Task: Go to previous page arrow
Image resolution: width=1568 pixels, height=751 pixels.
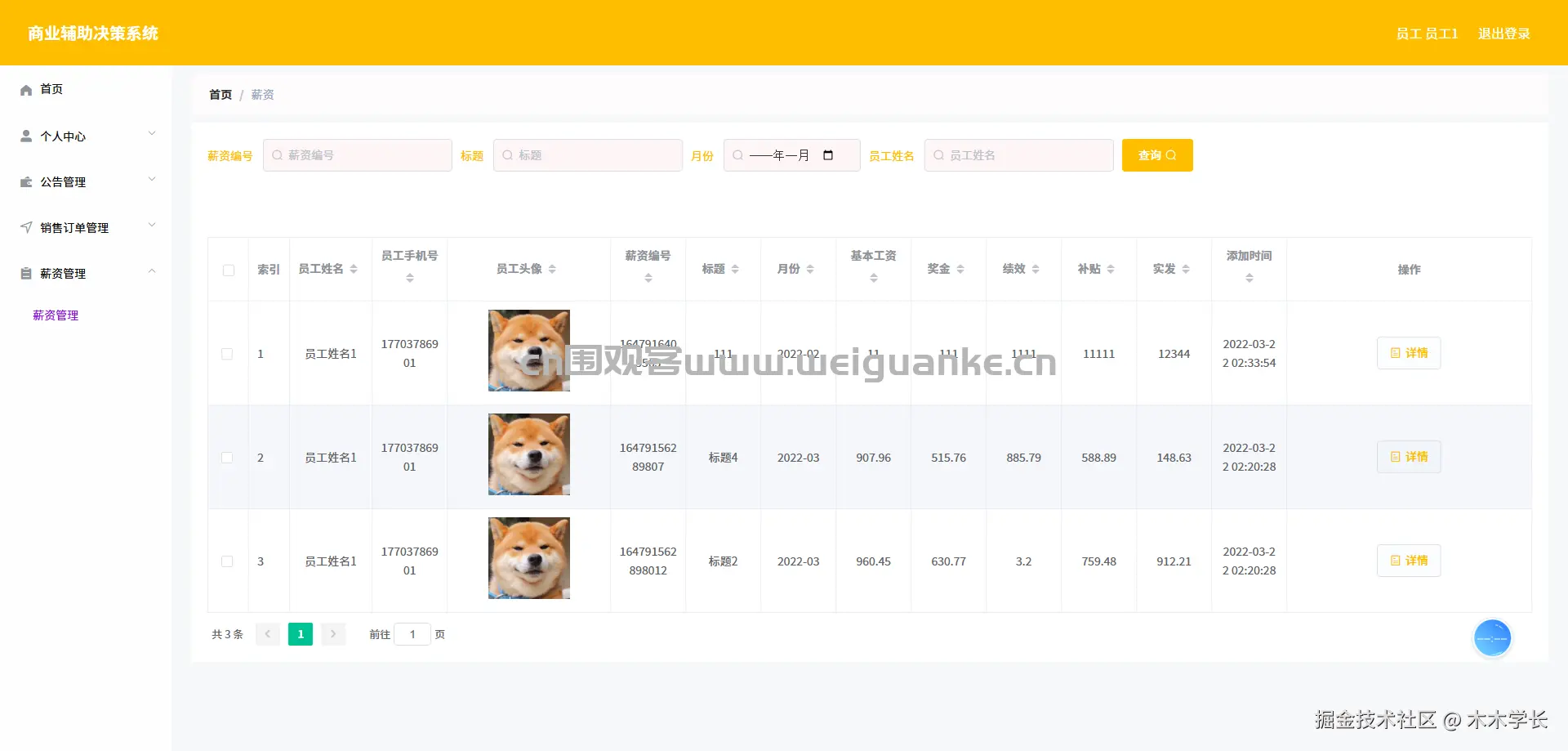Action: point(268,634)
